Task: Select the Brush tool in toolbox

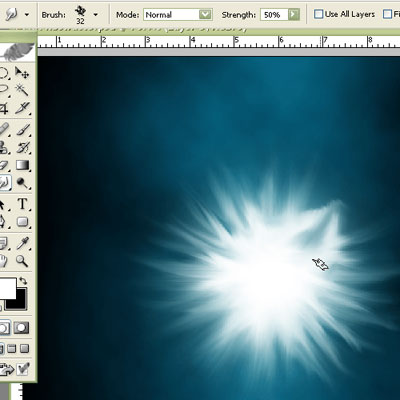Action: click(x=22, y=130)
